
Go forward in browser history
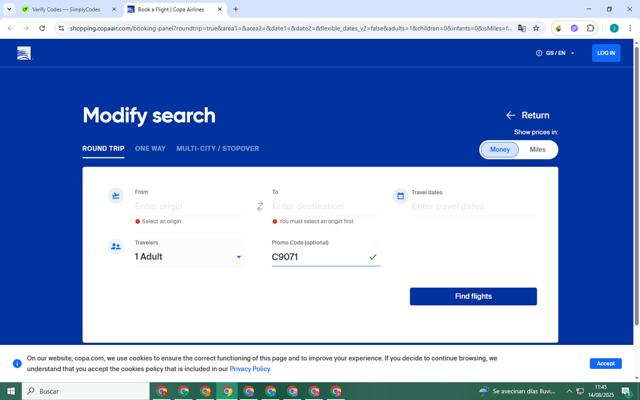pos(26,28)
